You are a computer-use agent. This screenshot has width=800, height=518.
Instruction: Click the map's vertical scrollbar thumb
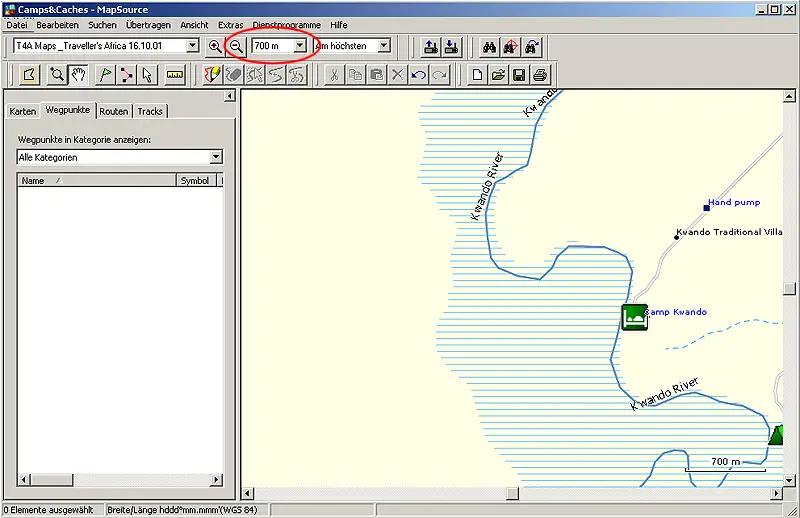coord(789,289)
